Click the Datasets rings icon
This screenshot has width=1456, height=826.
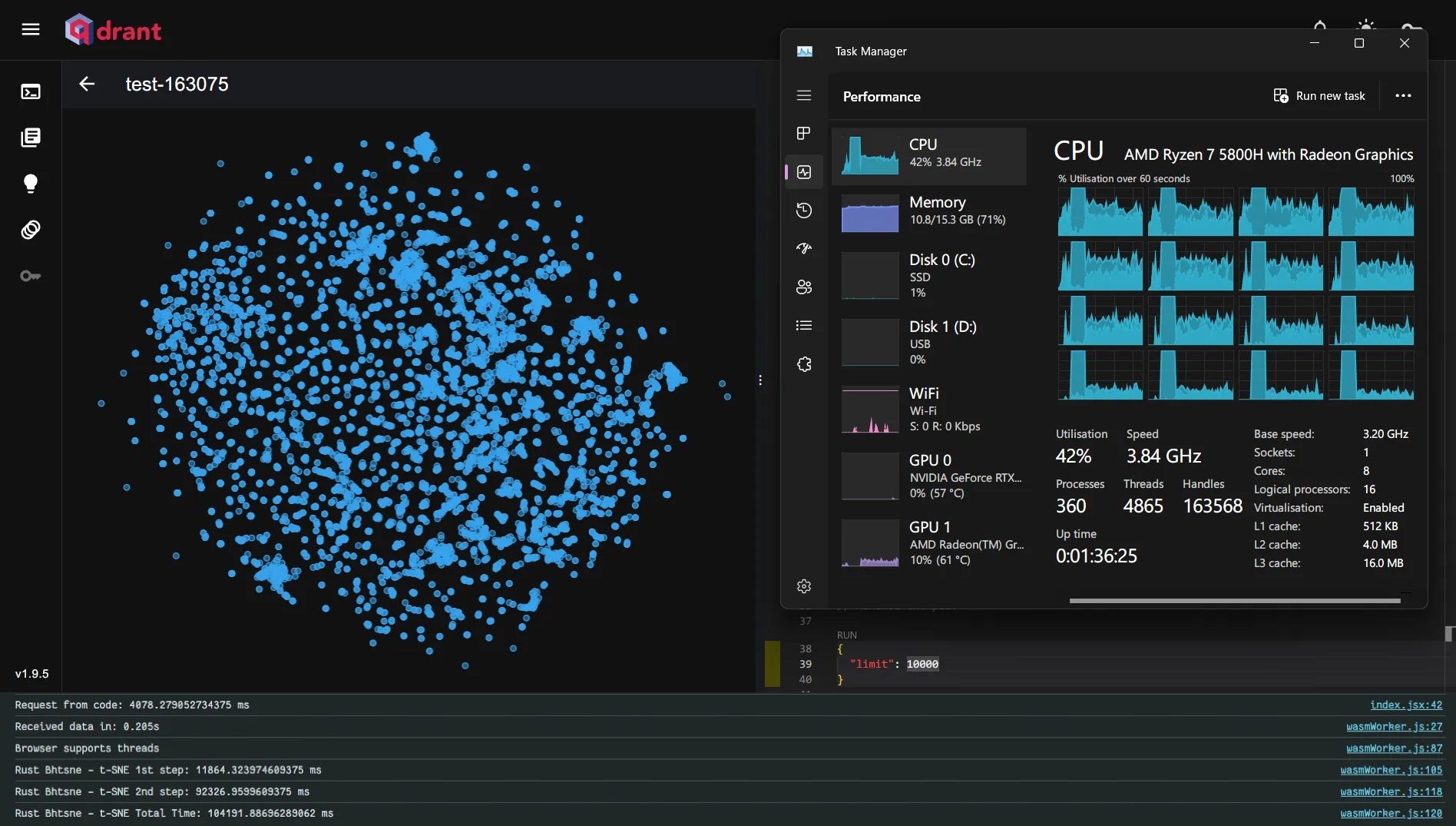tap(31, 229)
